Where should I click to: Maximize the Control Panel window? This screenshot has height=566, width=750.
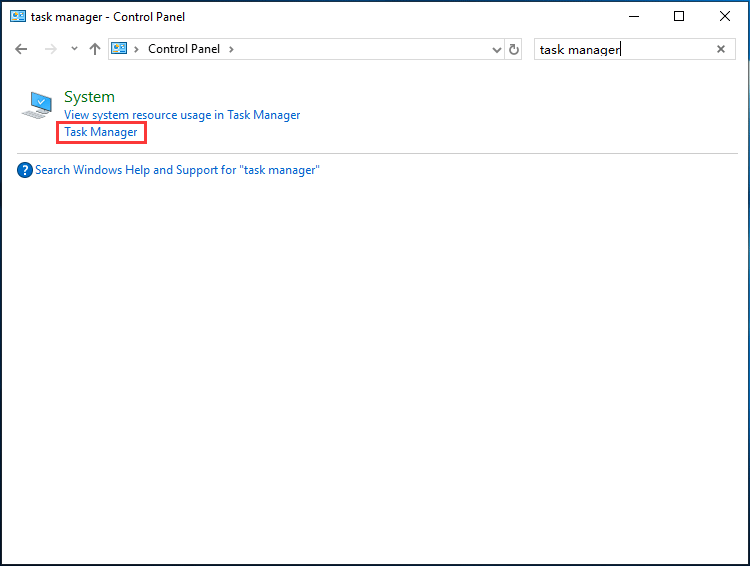click(679, 16)
